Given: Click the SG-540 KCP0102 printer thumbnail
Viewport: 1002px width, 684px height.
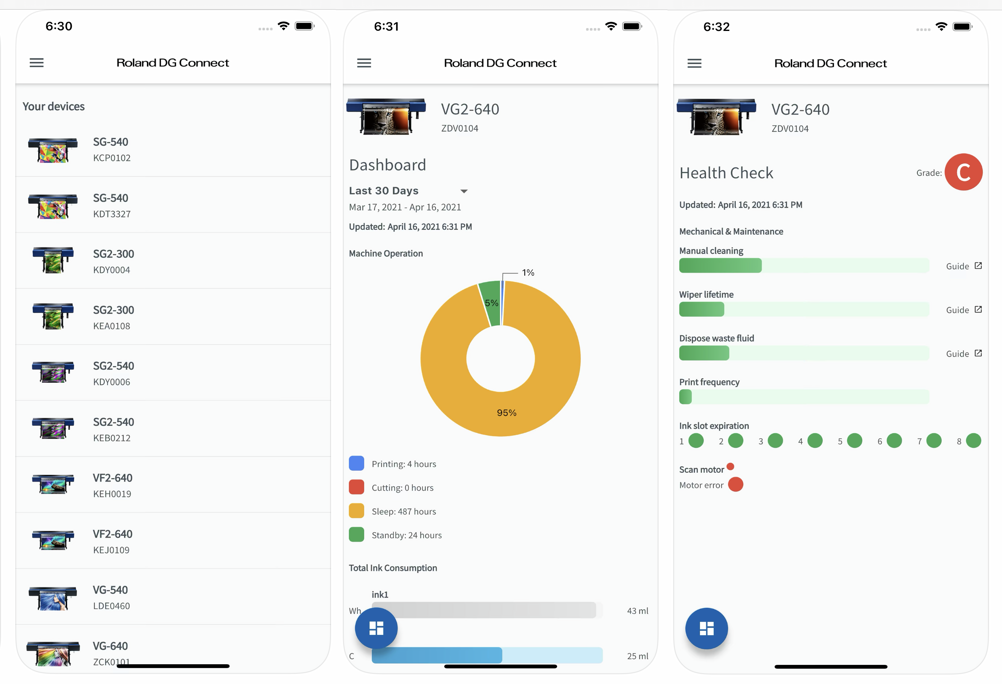Looking at the screenshot, I should (x=52, y=150).
